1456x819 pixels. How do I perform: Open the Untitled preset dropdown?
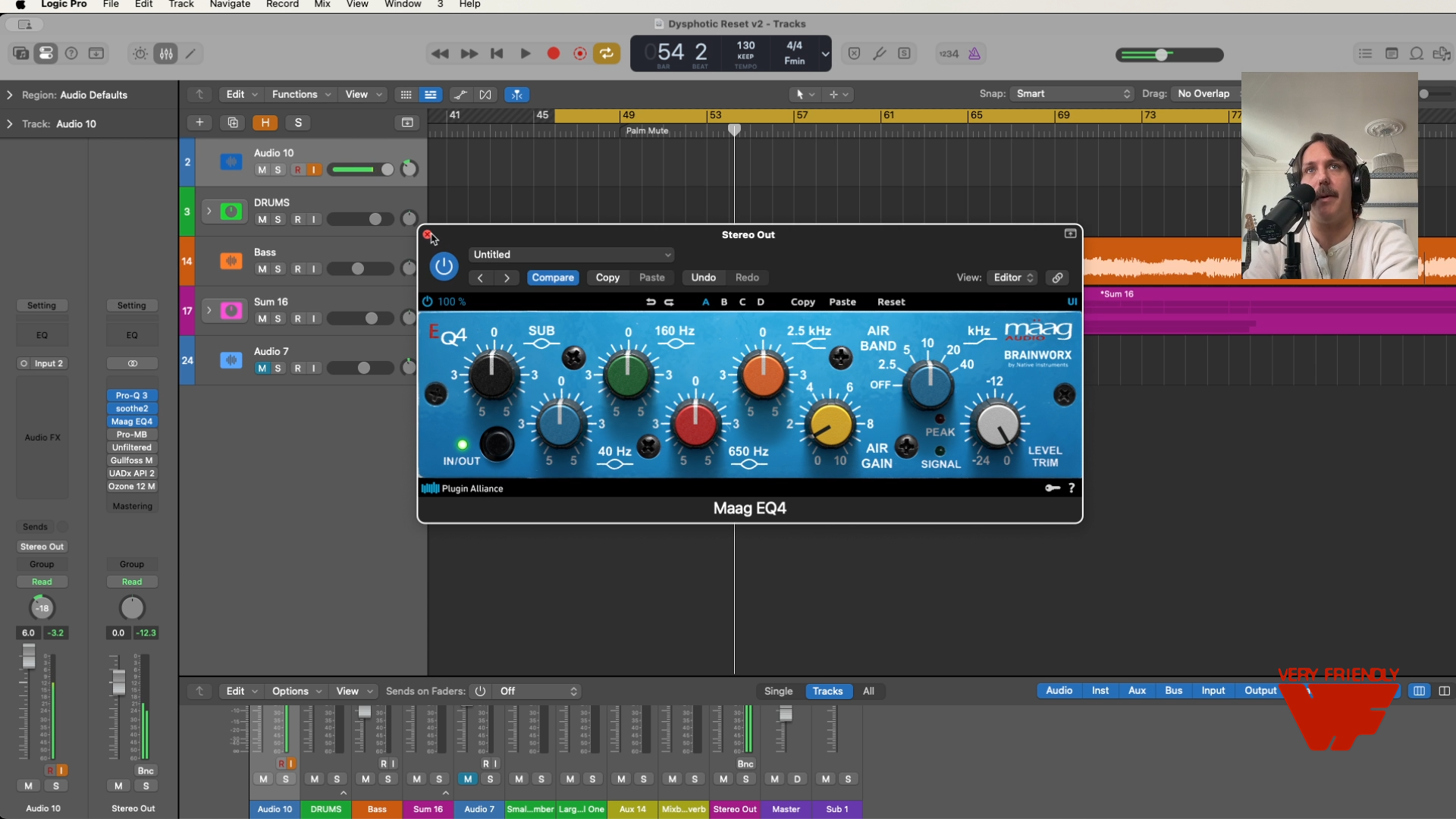pyautogui.click(x=572, y=255)
